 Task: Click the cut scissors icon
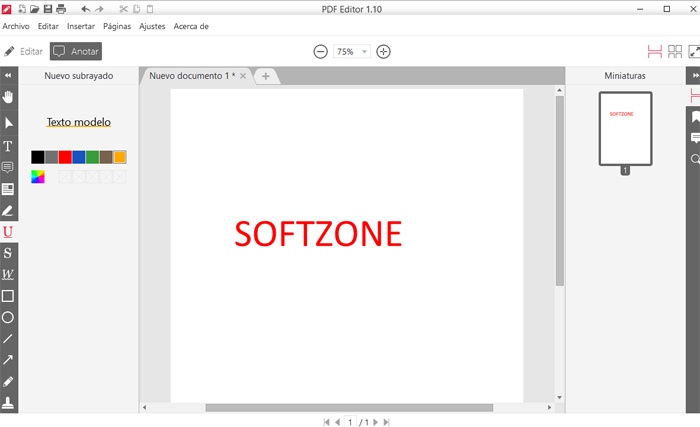tap(124, 9)
